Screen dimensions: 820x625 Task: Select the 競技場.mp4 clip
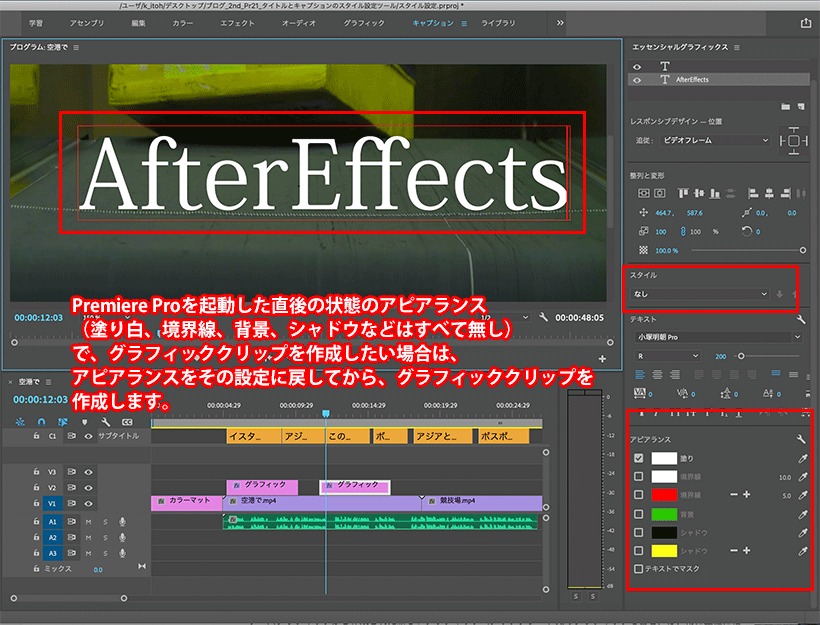coord(482,503)
